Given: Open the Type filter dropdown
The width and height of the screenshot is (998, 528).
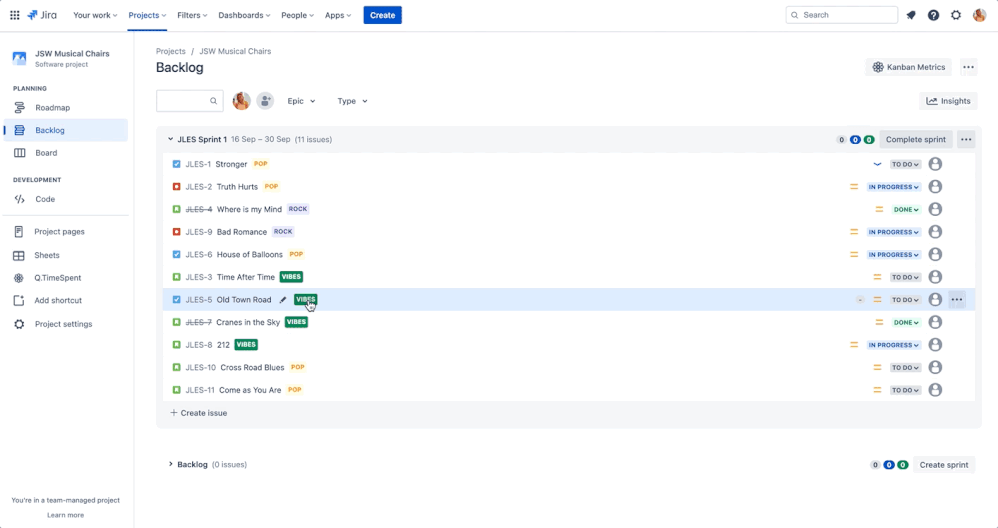Looking at the screenshot, I should (x=352, y=101).
